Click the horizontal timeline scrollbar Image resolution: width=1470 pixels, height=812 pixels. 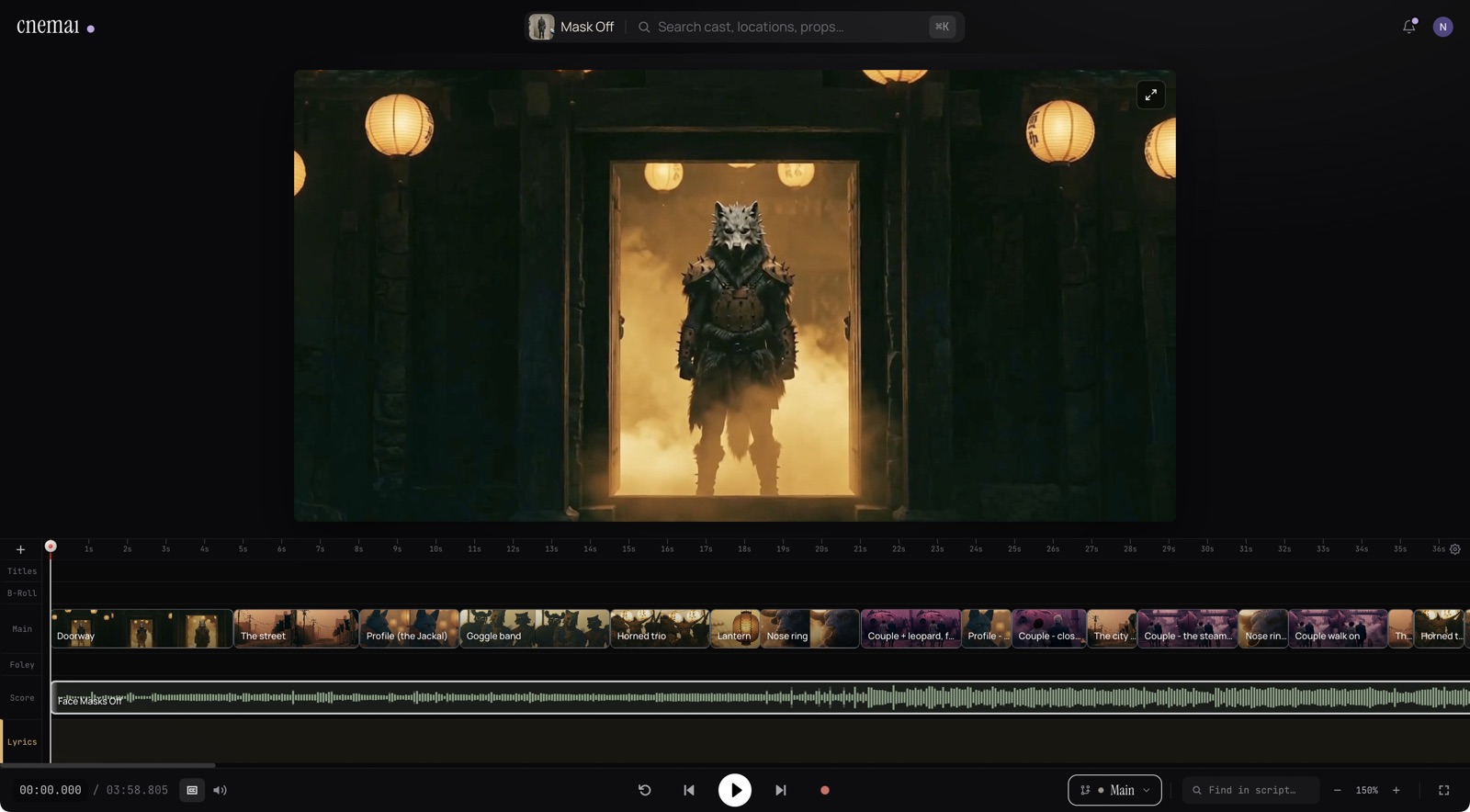(107, 765)
